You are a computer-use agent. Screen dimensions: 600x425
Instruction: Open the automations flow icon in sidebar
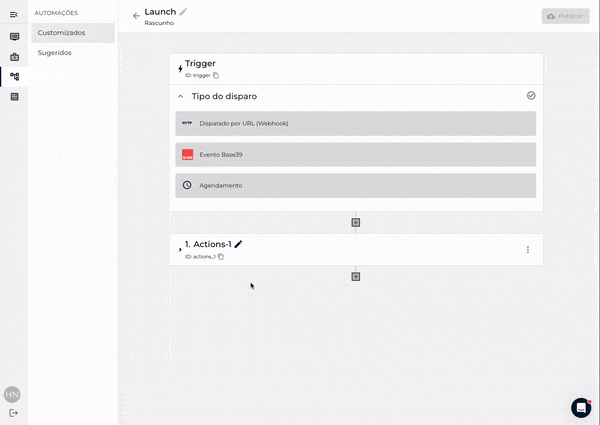point(14,76)
